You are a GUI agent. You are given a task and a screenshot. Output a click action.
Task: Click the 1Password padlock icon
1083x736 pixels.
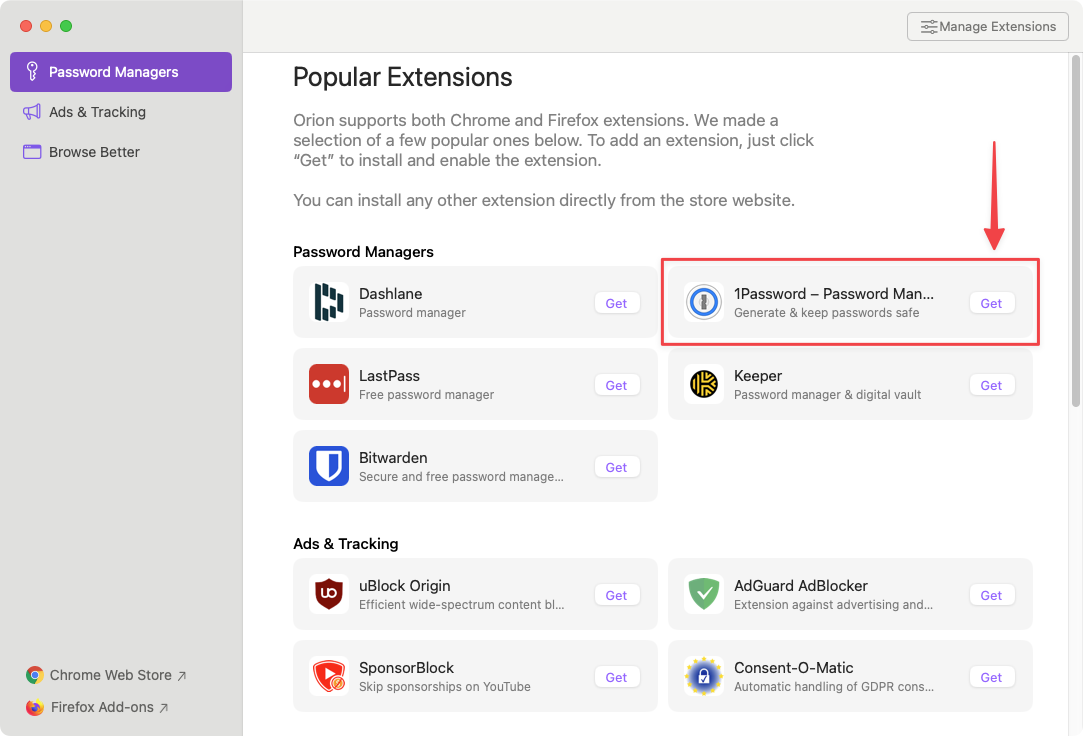[x=704, y=302]
